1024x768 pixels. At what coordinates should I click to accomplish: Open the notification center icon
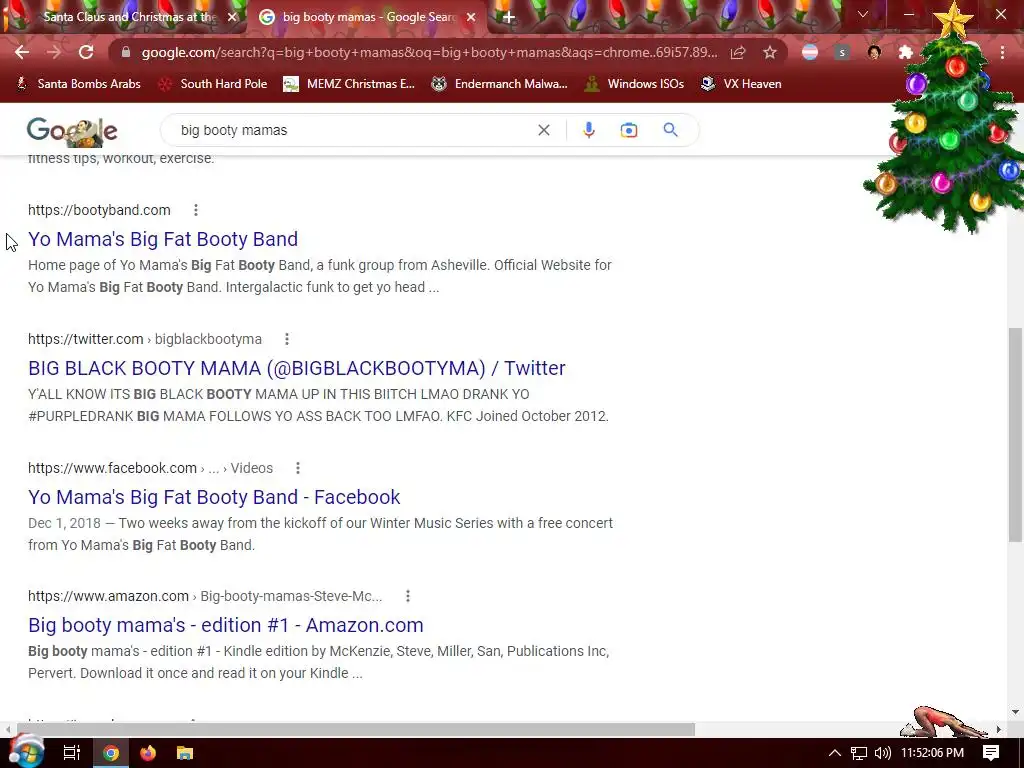(991, 753)
